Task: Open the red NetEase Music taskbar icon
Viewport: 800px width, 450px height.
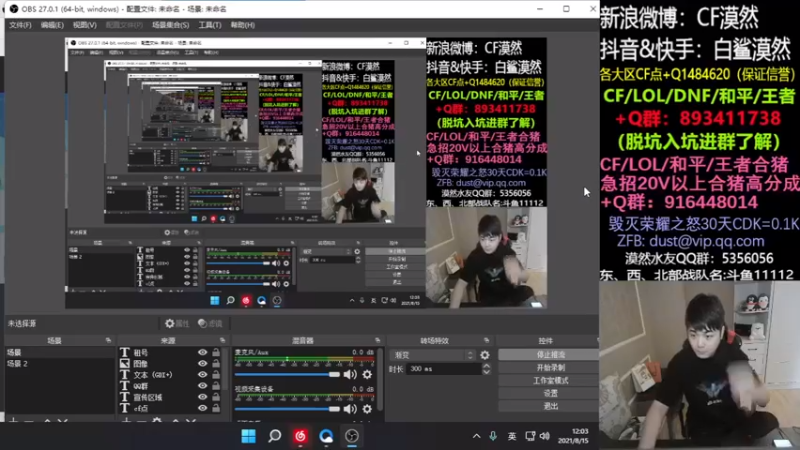Action: [300, 436]
